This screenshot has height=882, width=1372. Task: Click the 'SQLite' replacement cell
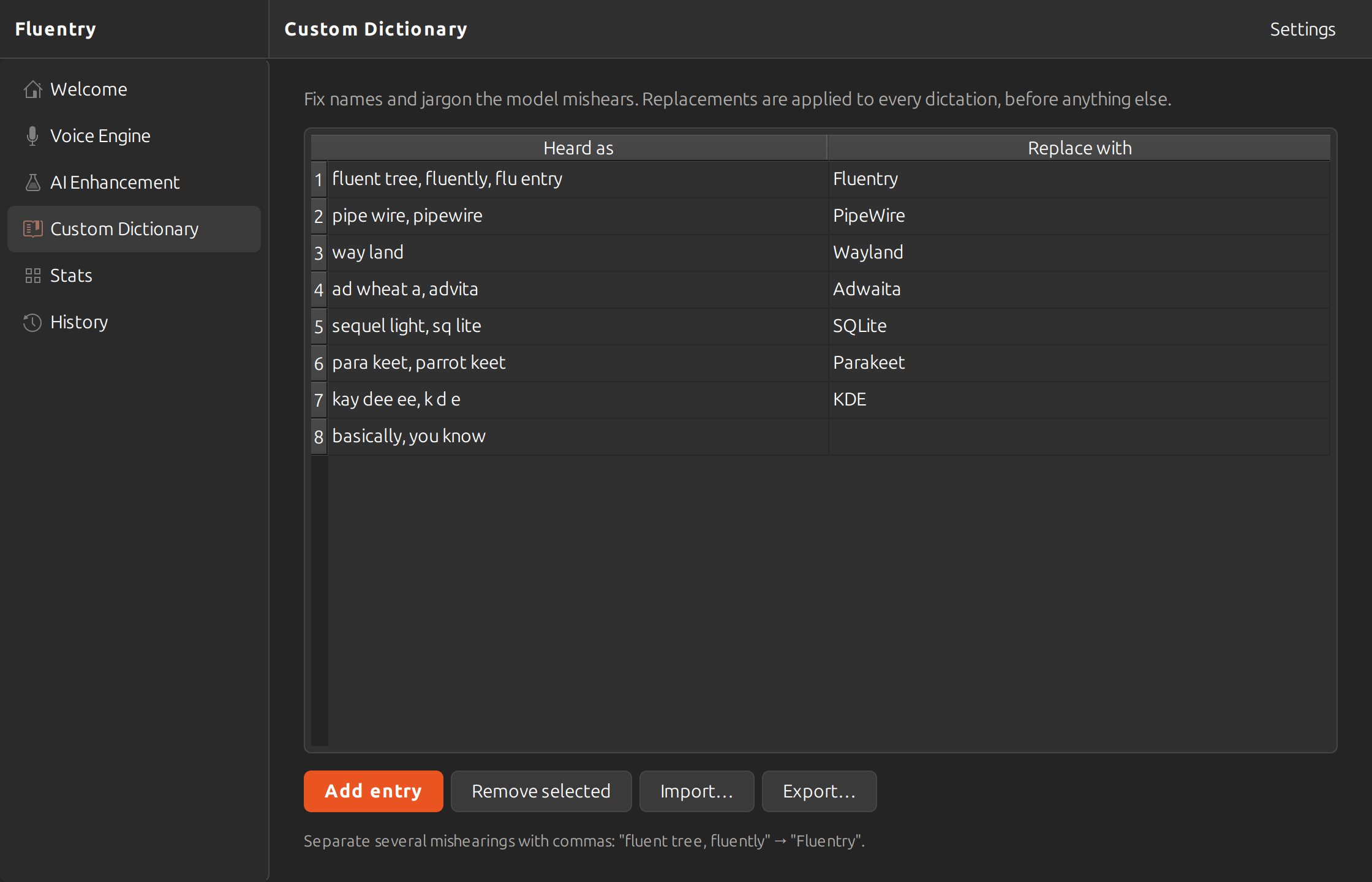tap(1079, 326)
